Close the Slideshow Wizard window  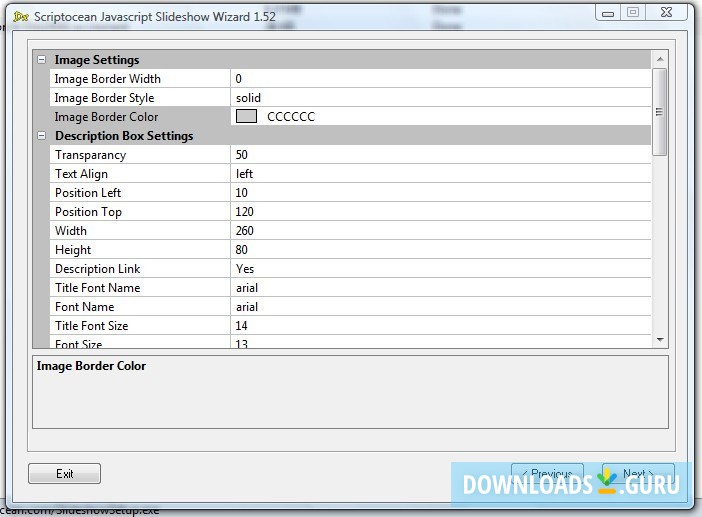[x=666, y=13]
